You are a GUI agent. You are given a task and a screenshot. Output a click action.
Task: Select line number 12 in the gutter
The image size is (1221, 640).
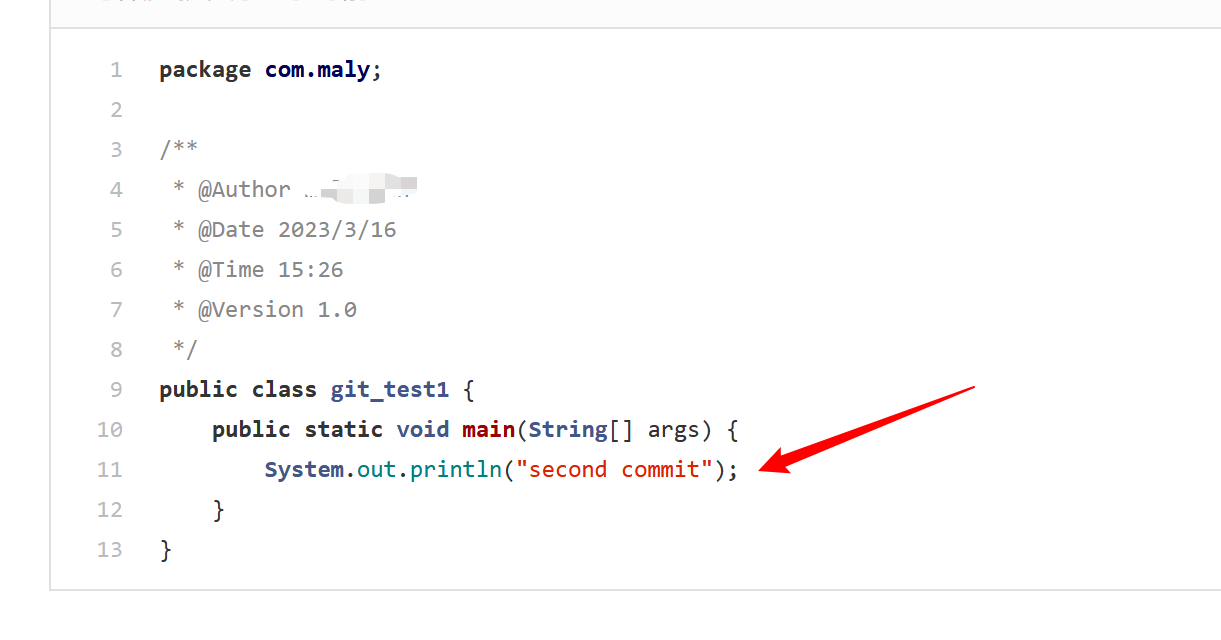coord(110,510)
